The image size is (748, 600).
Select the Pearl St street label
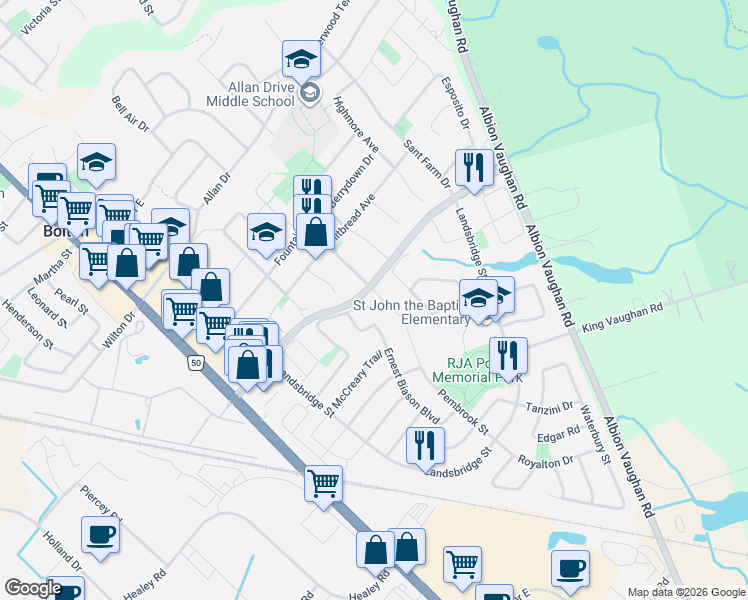tap(72, 301)
